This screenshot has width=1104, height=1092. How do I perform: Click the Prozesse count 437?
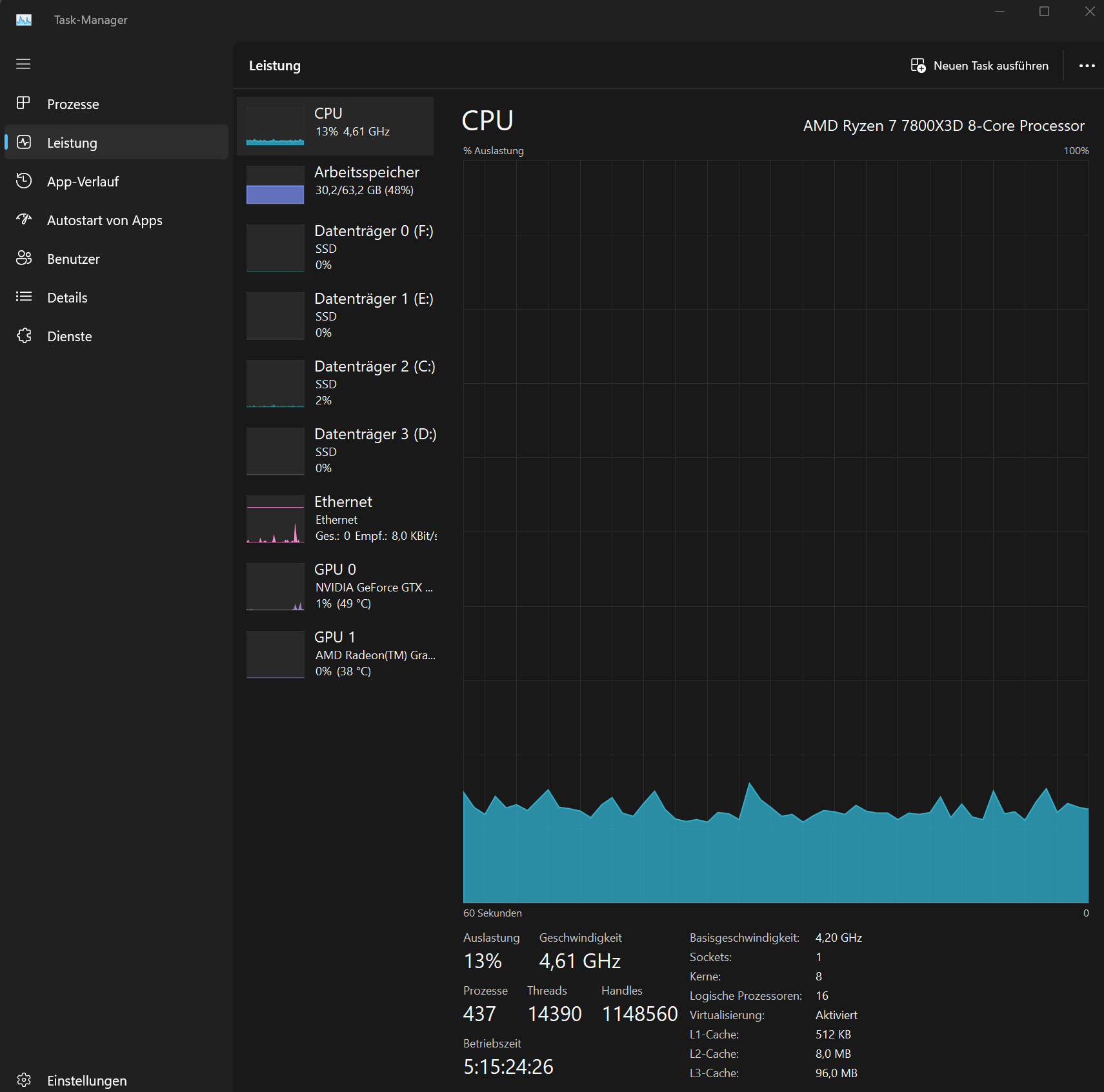[479, 1014]
